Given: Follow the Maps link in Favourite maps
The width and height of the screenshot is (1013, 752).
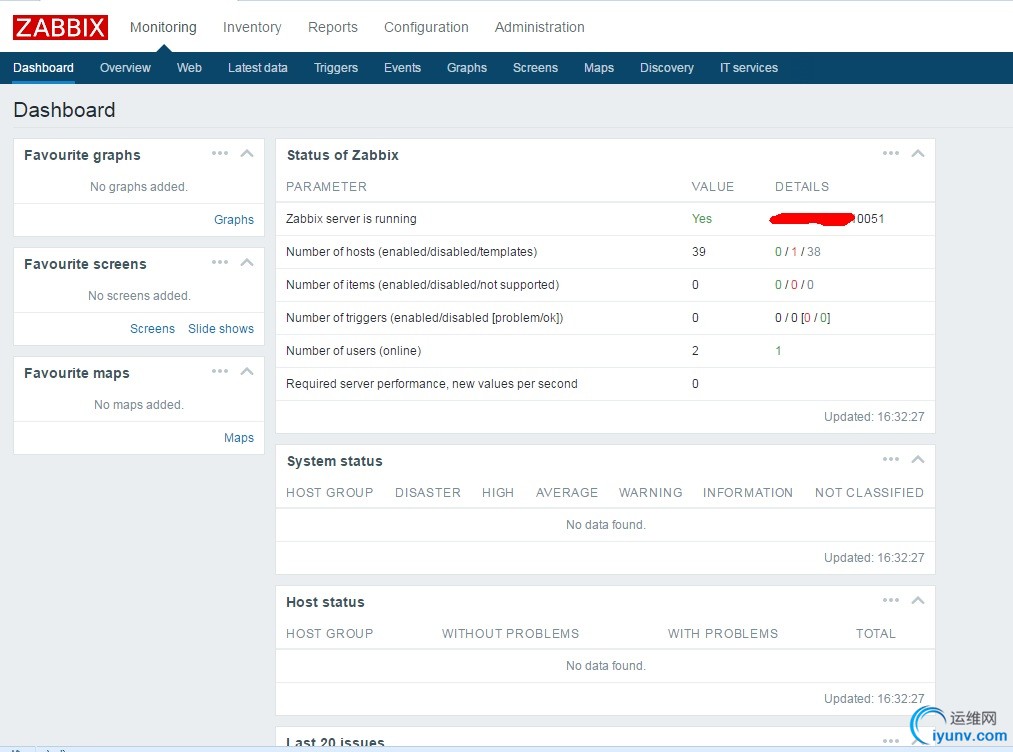Looking at the screenshot, I should click(239, 438).
